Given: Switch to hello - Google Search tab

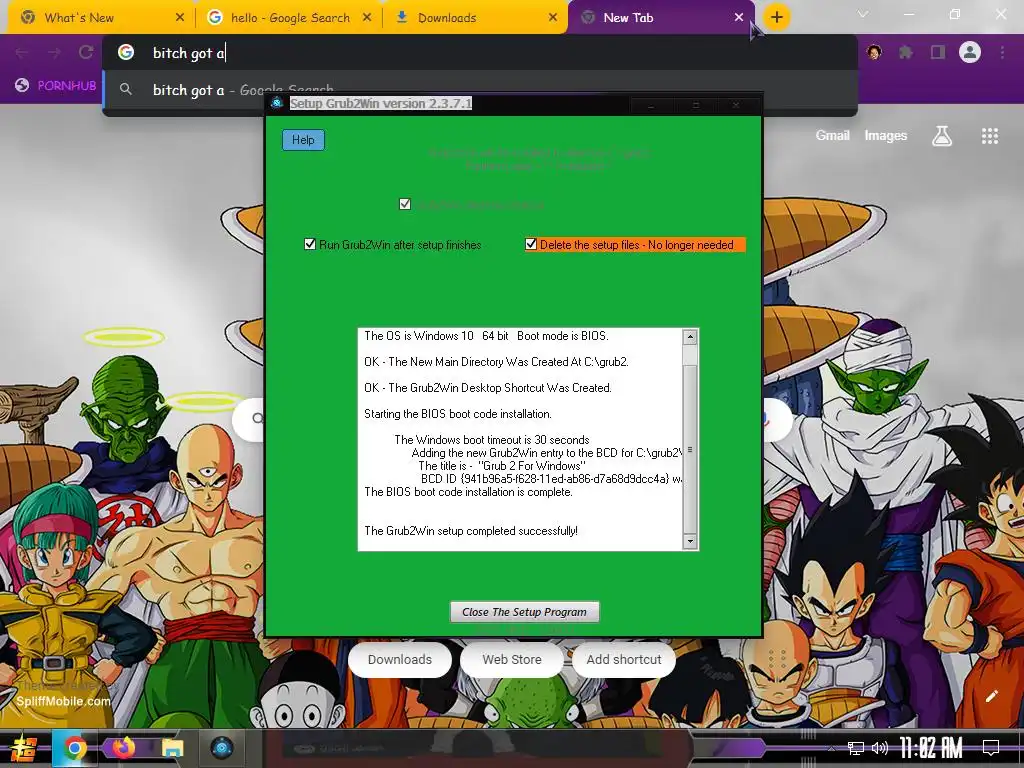Looking at the screenshot, I should click(x=290, y=18).
